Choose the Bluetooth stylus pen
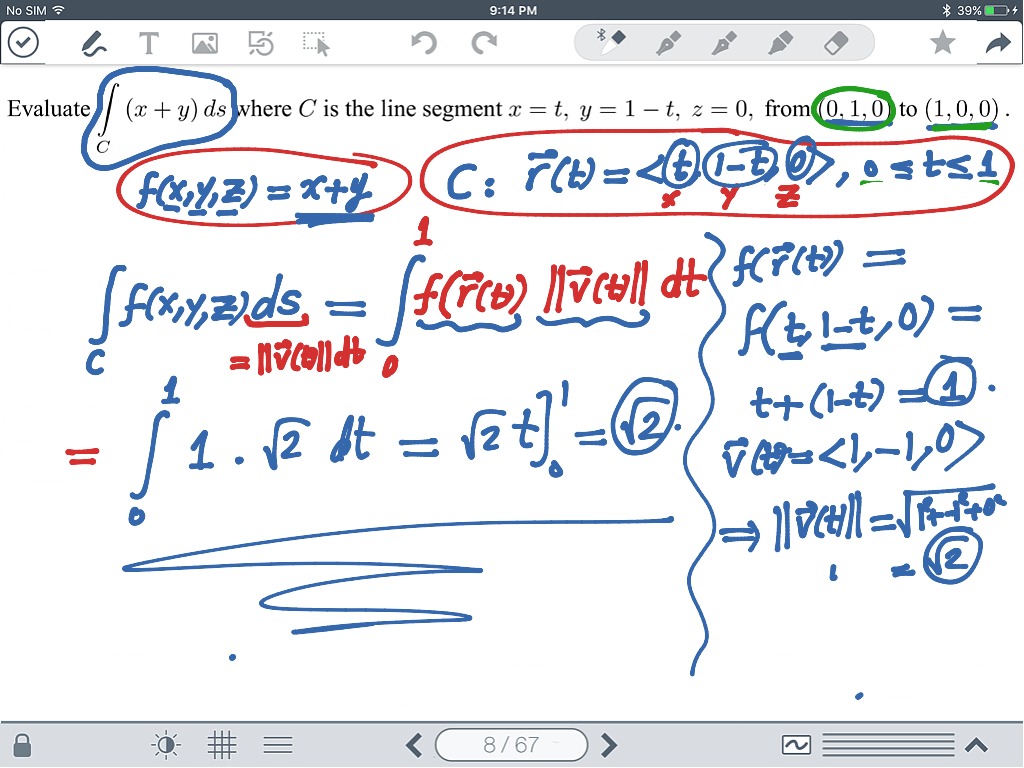The image size is (1024, 768). [x=611, y=40]
